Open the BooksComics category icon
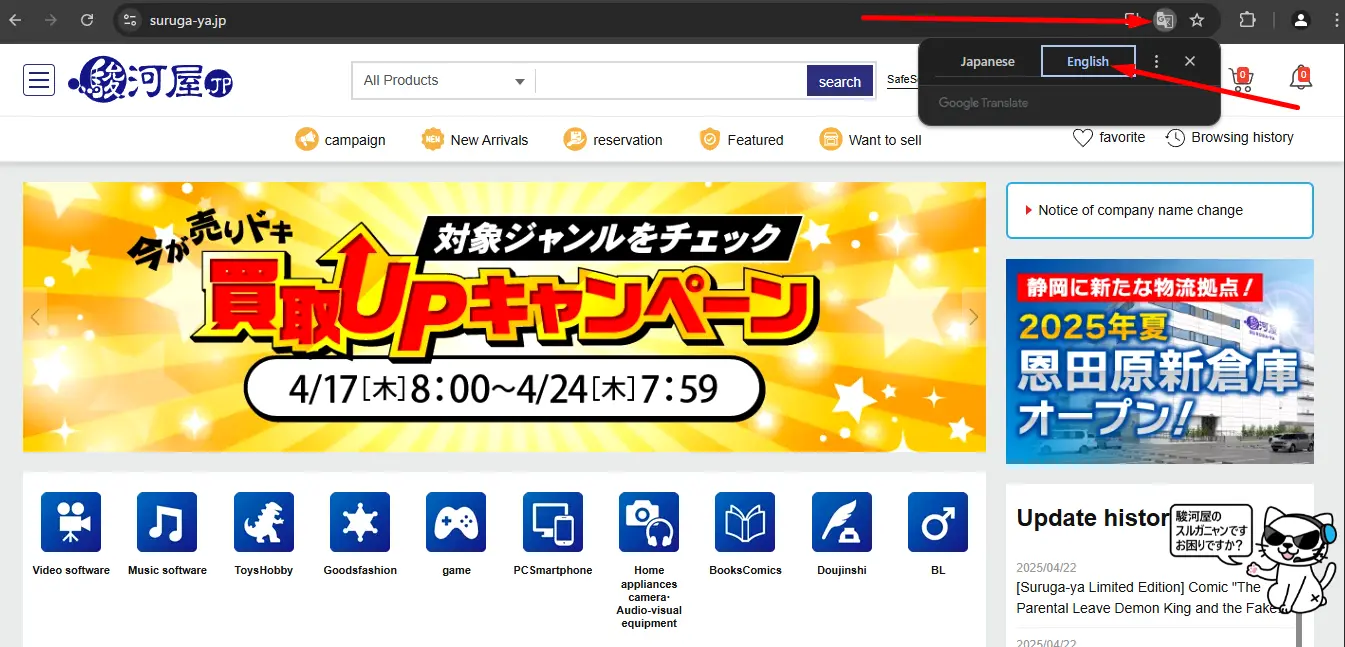 point(744,521)
